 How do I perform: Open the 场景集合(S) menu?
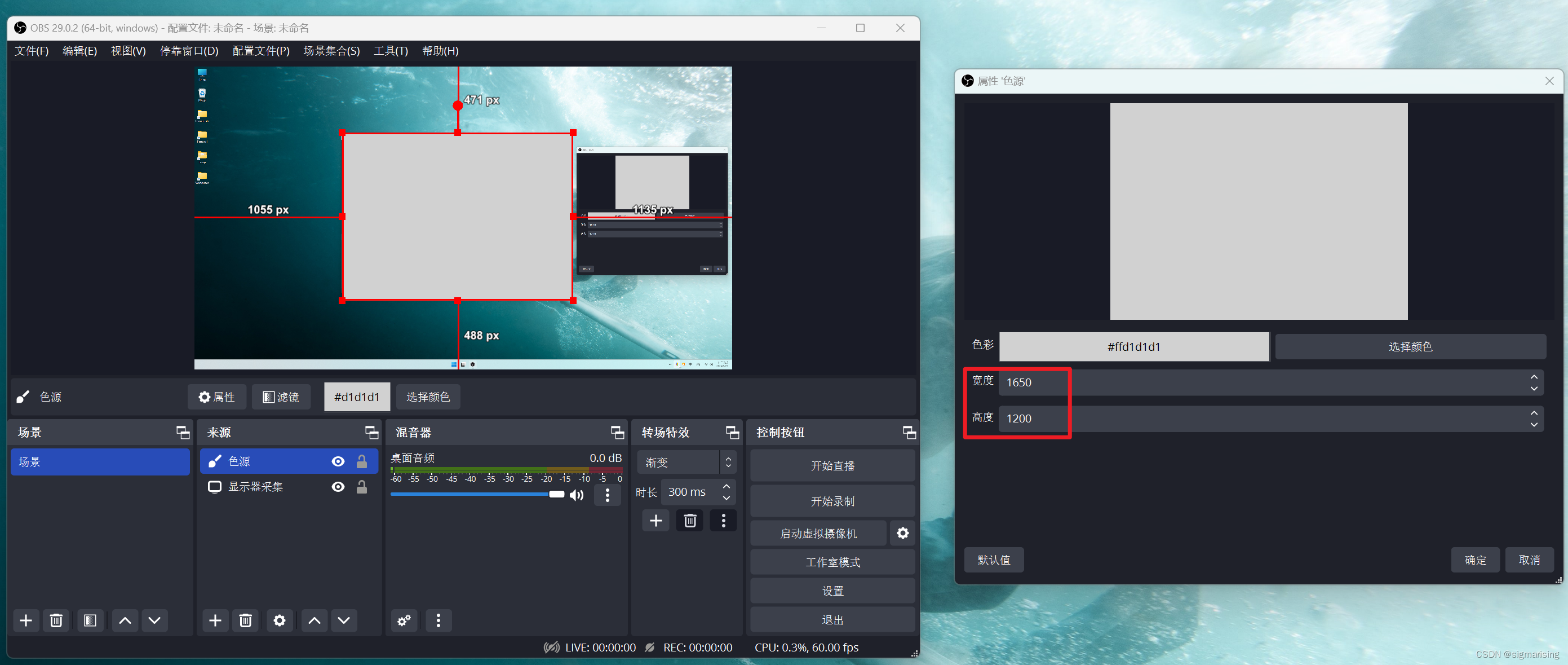click(x=332, y=51)
